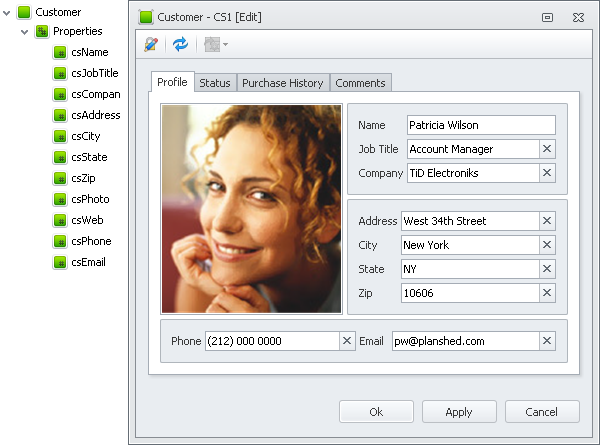Clear the Address field value
600x445 pixels.
coord(547,221)
